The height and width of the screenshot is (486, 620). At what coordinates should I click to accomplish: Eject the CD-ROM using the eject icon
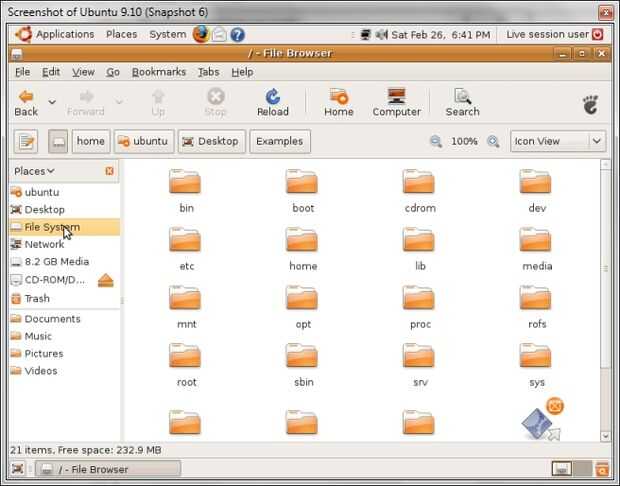[x=106, y=280]
